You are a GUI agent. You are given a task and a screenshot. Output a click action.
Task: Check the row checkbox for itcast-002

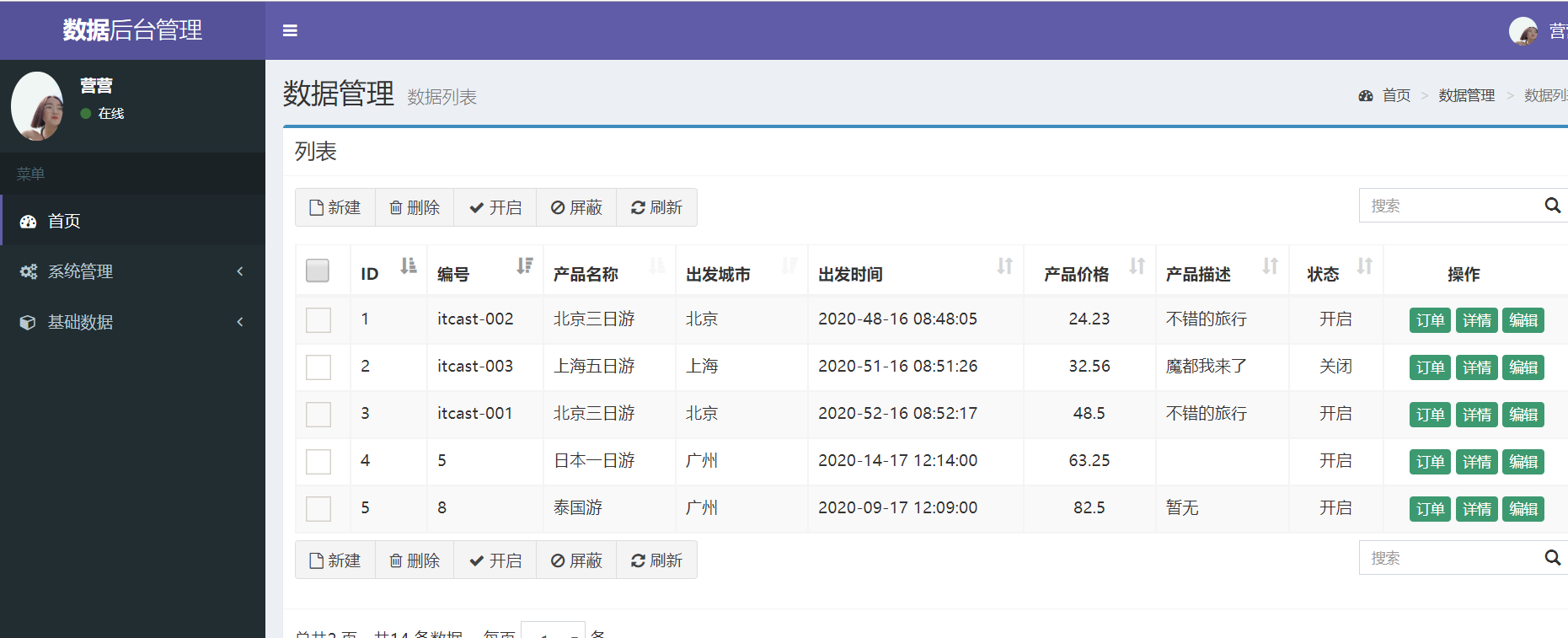318,320
